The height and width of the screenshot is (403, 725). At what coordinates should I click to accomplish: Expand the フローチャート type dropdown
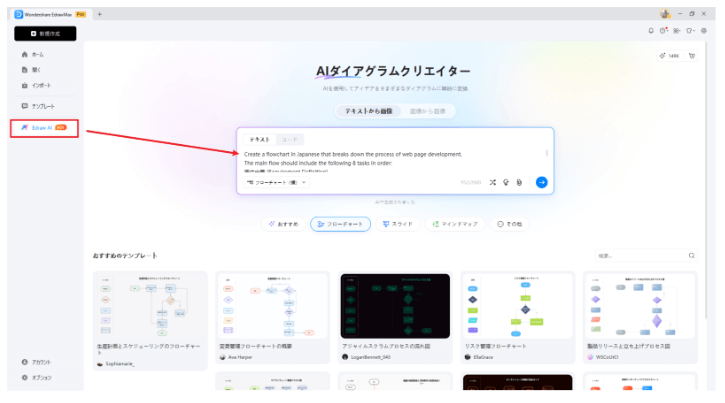click(x=278, y=182)
